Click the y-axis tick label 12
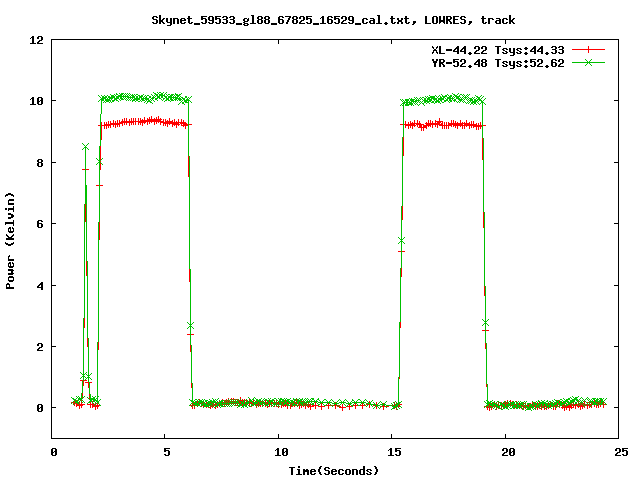 pos(36,40)
